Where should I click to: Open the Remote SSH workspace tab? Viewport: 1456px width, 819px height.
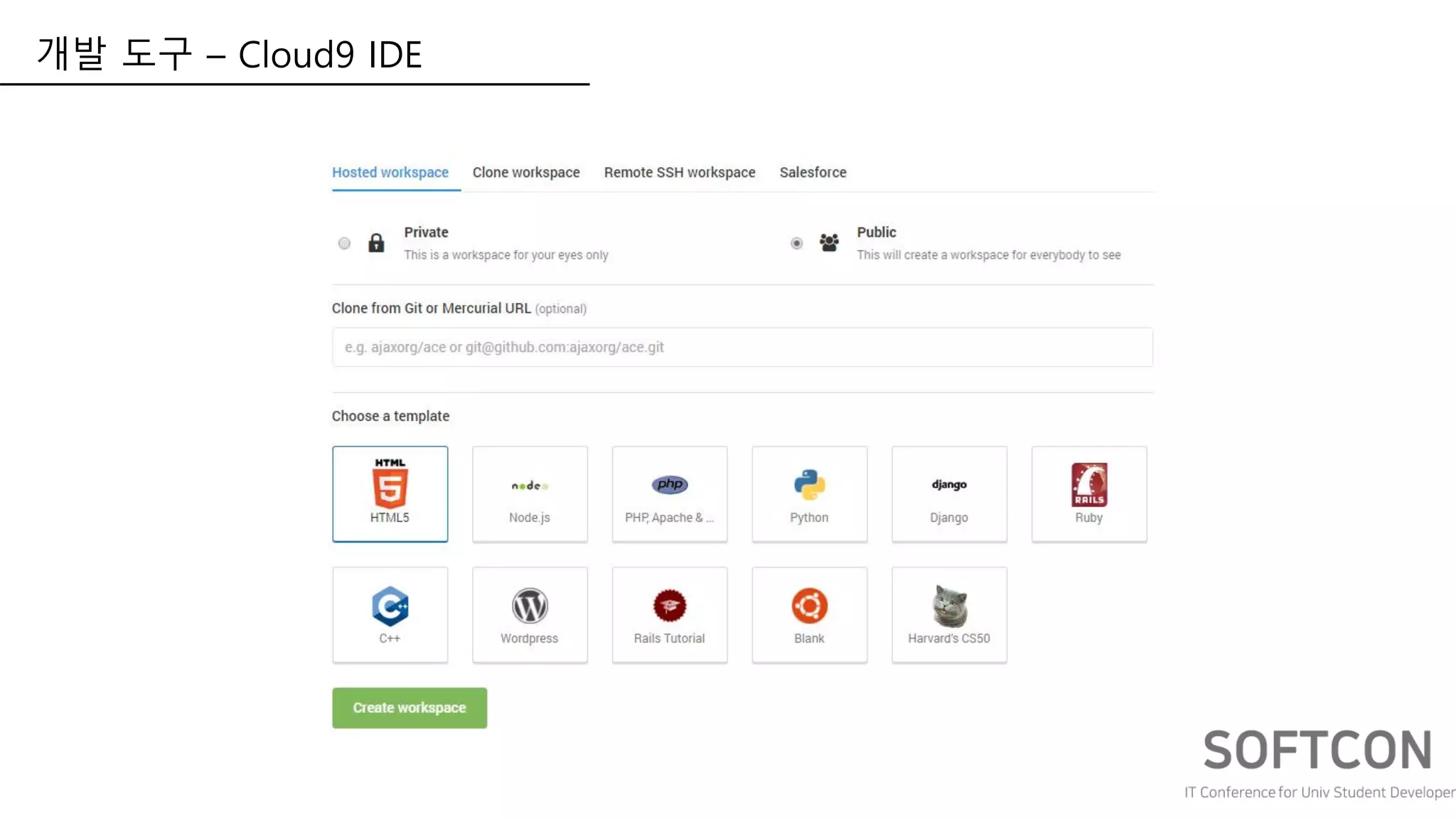point(680,173)
